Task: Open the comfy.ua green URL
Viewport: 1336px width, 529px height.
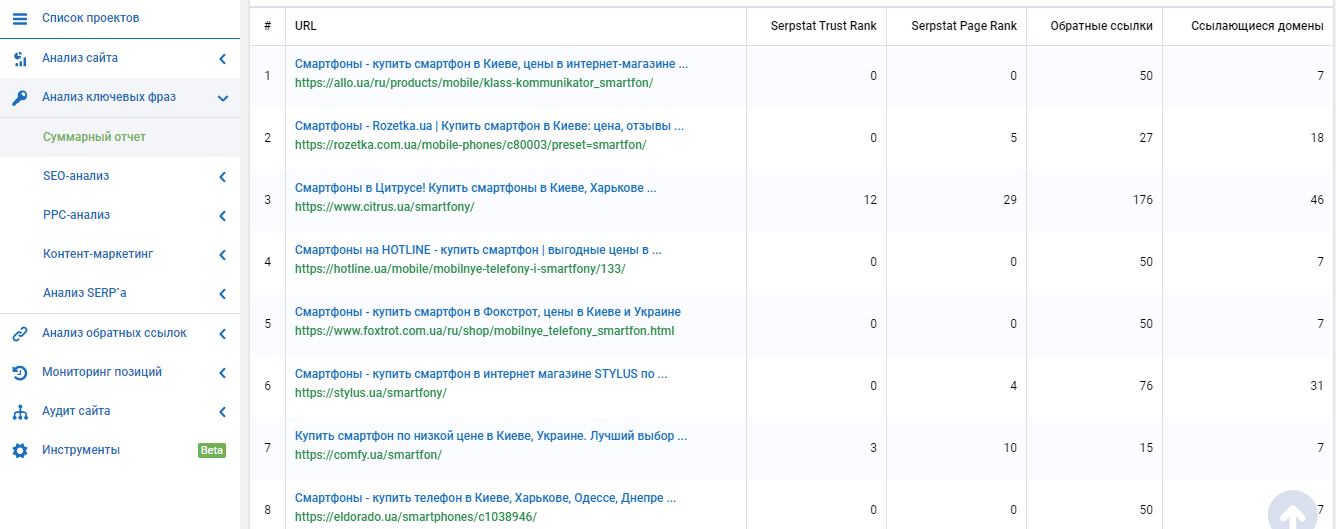Action: (x=368, y=455)
